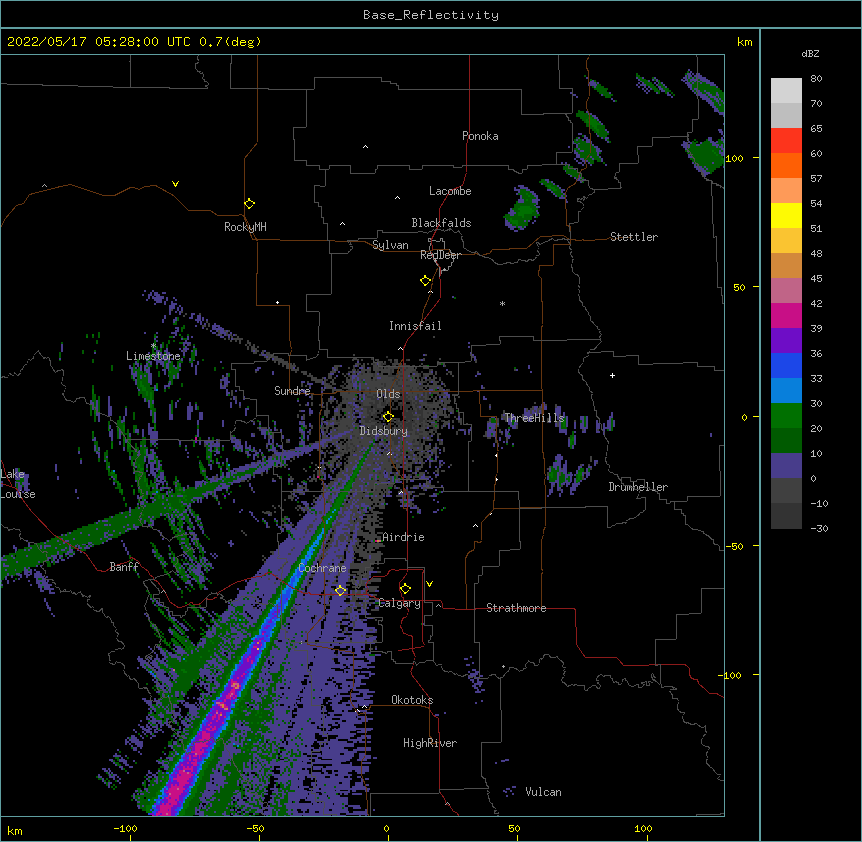Screen dimensions: 862x842
Task: Click the light gray 80 dBZ legend swatch
Action: point(786,90)
